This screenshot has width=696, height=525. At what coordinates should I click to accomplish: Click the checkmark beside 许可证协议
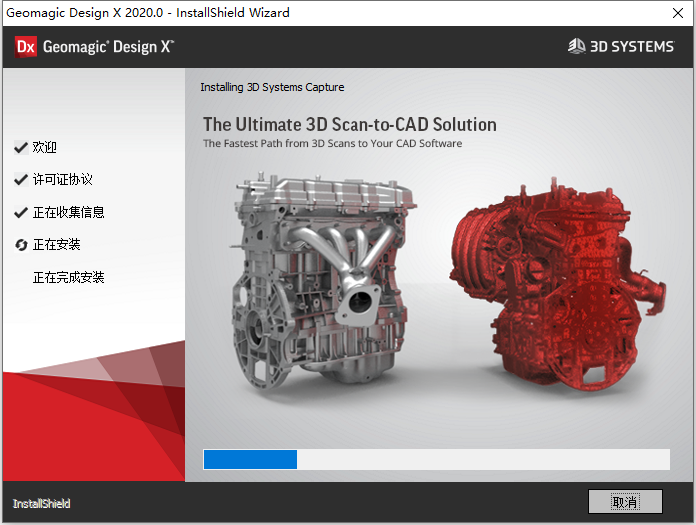(x=21, y=180)
